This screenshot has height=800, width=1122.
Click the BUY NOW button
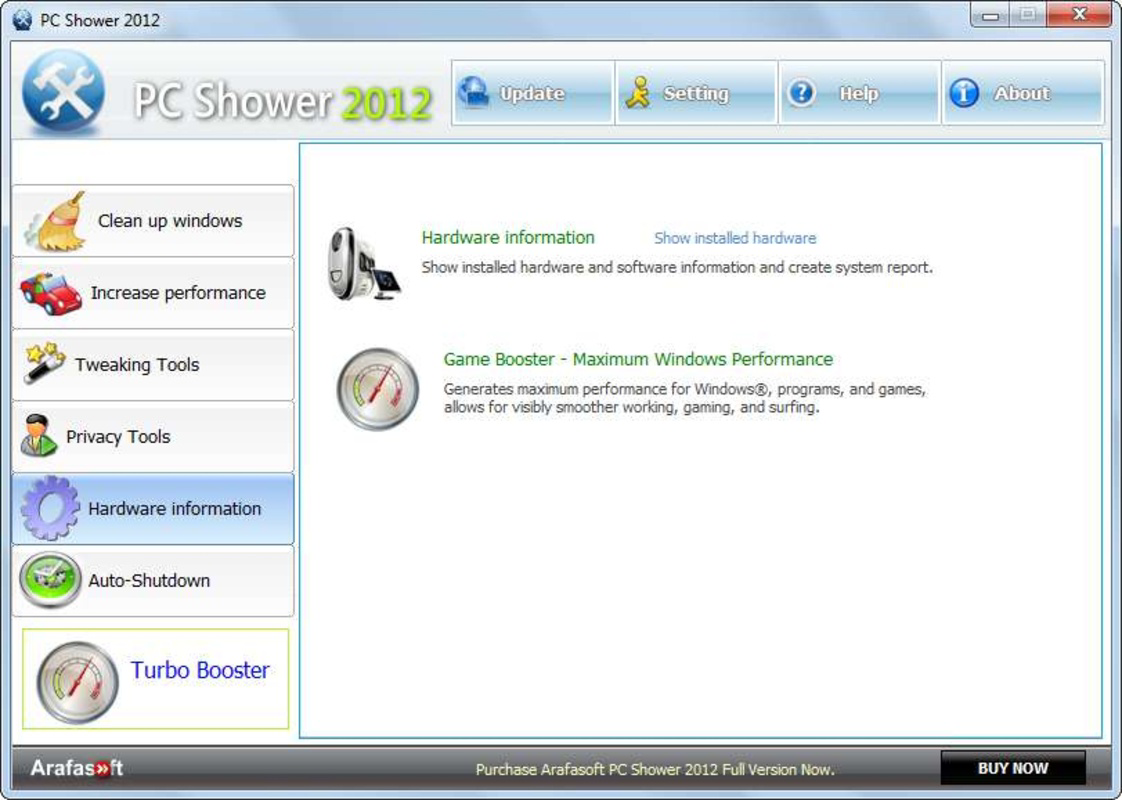point(1013,769)
